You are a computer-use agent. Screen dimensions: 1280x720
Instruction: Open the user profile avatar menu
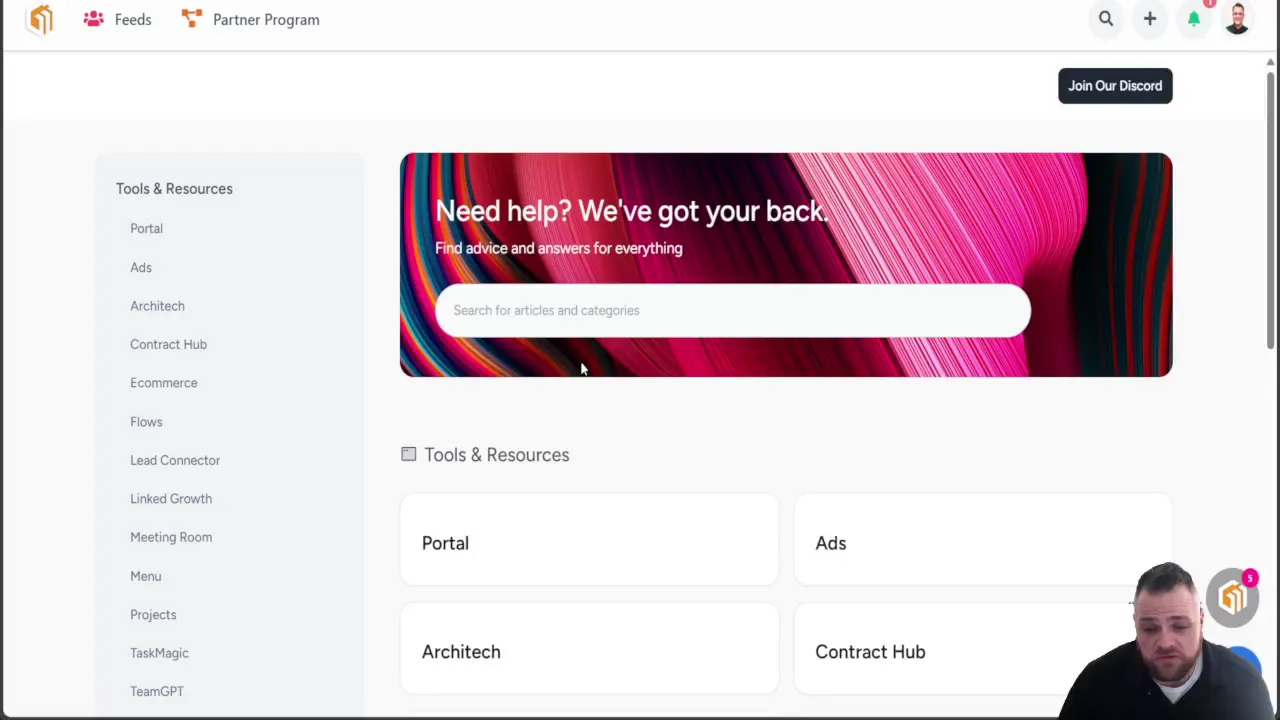coord(1237,19)
